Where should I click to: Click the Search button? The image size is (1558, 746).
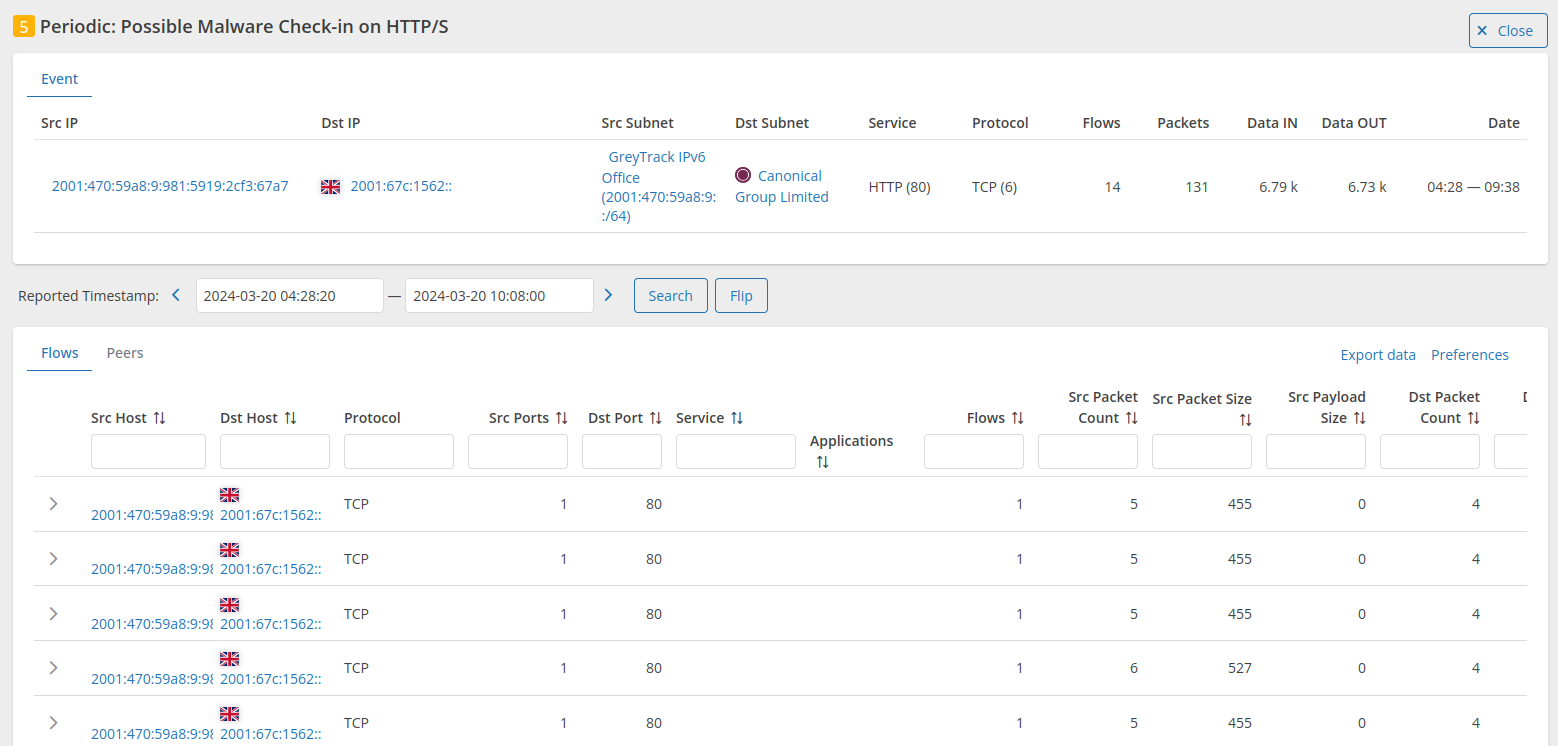point(670,295)
